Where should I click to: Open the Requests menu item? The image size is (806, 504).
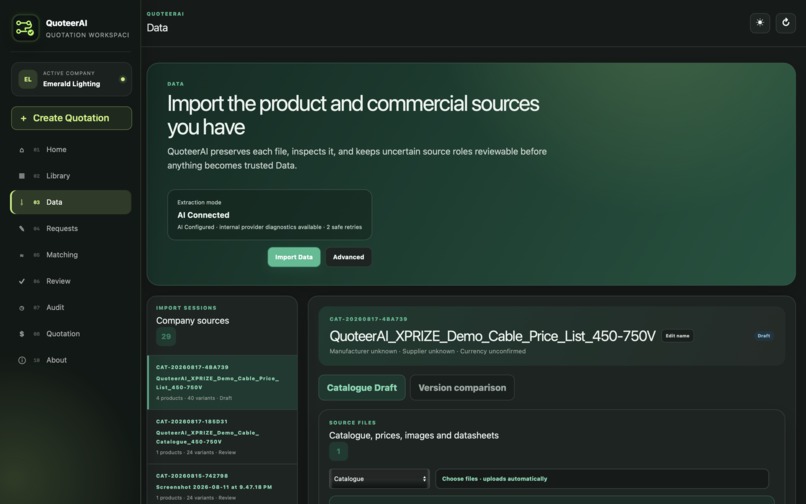[x=71, y=228]
